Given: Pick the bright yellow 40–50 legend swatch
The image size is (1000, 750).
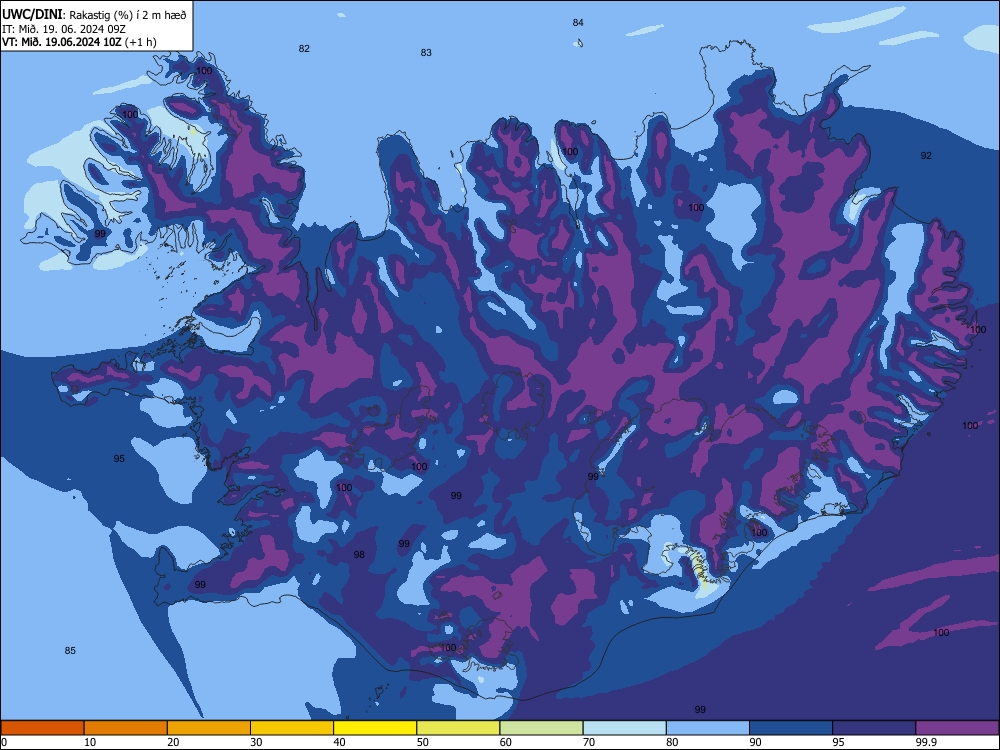Looking at the screenshot, I should (x=375, y=728).
